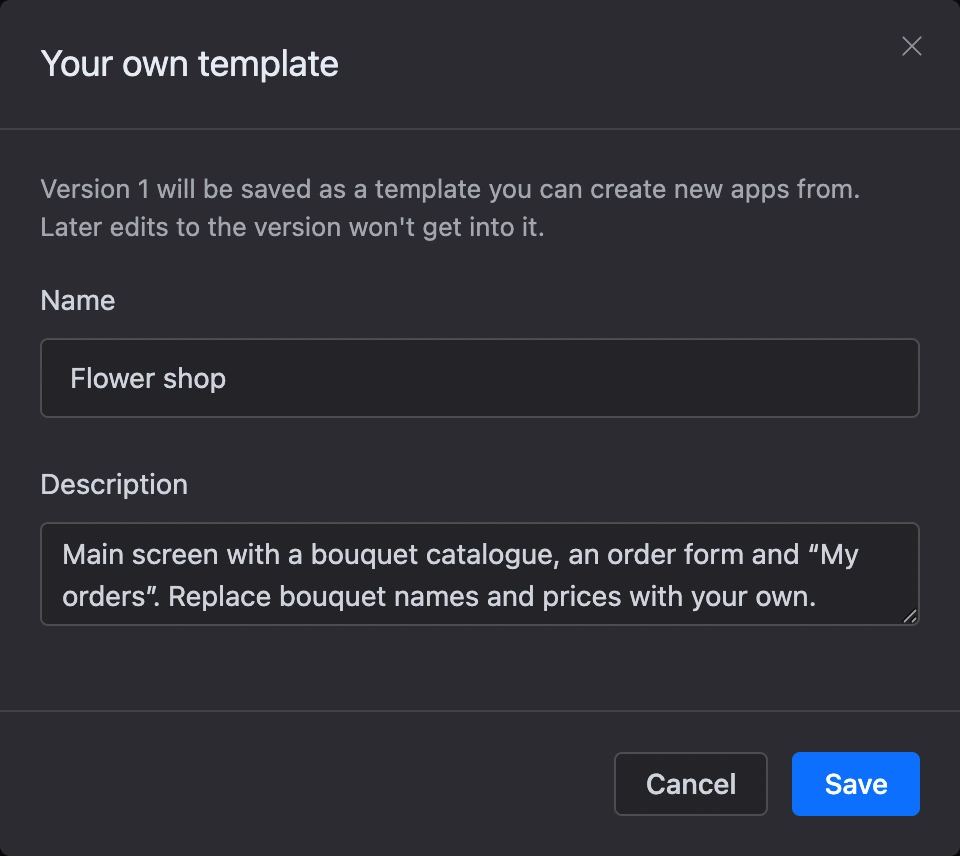Click into the Description text area
960x856 pixels.
[x=479, y=574]
